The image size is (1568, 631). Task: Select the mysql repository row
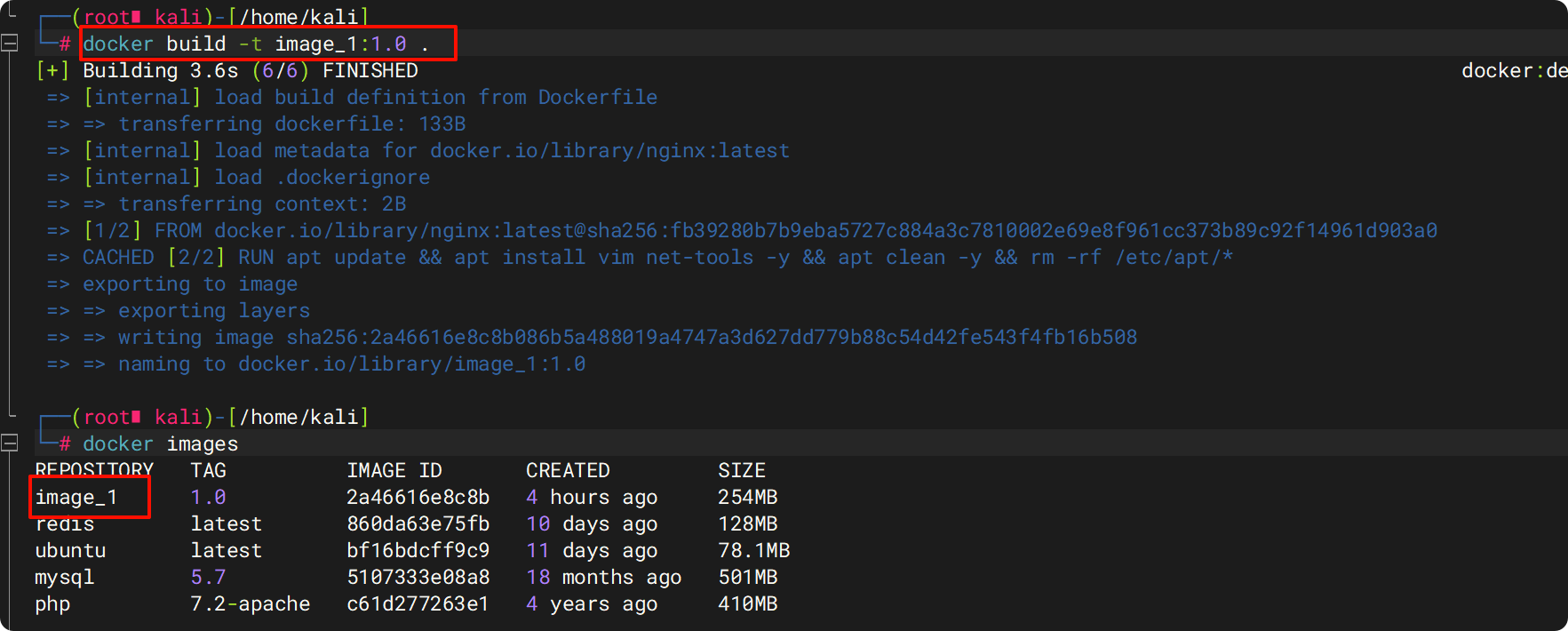64,578
